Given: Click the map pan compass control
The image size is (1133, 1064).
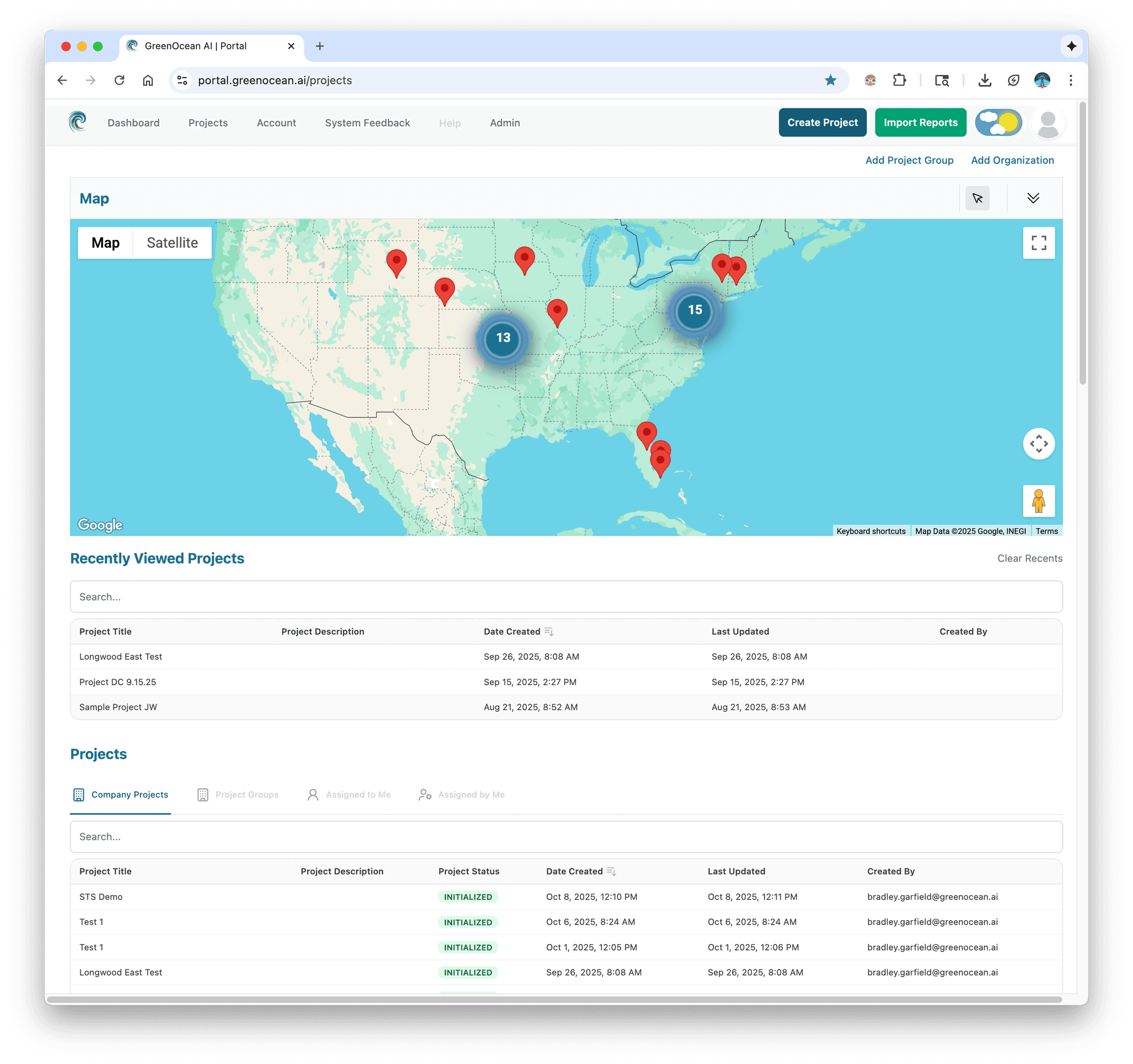Looking at the screenshot, I should click(1038, 444).
